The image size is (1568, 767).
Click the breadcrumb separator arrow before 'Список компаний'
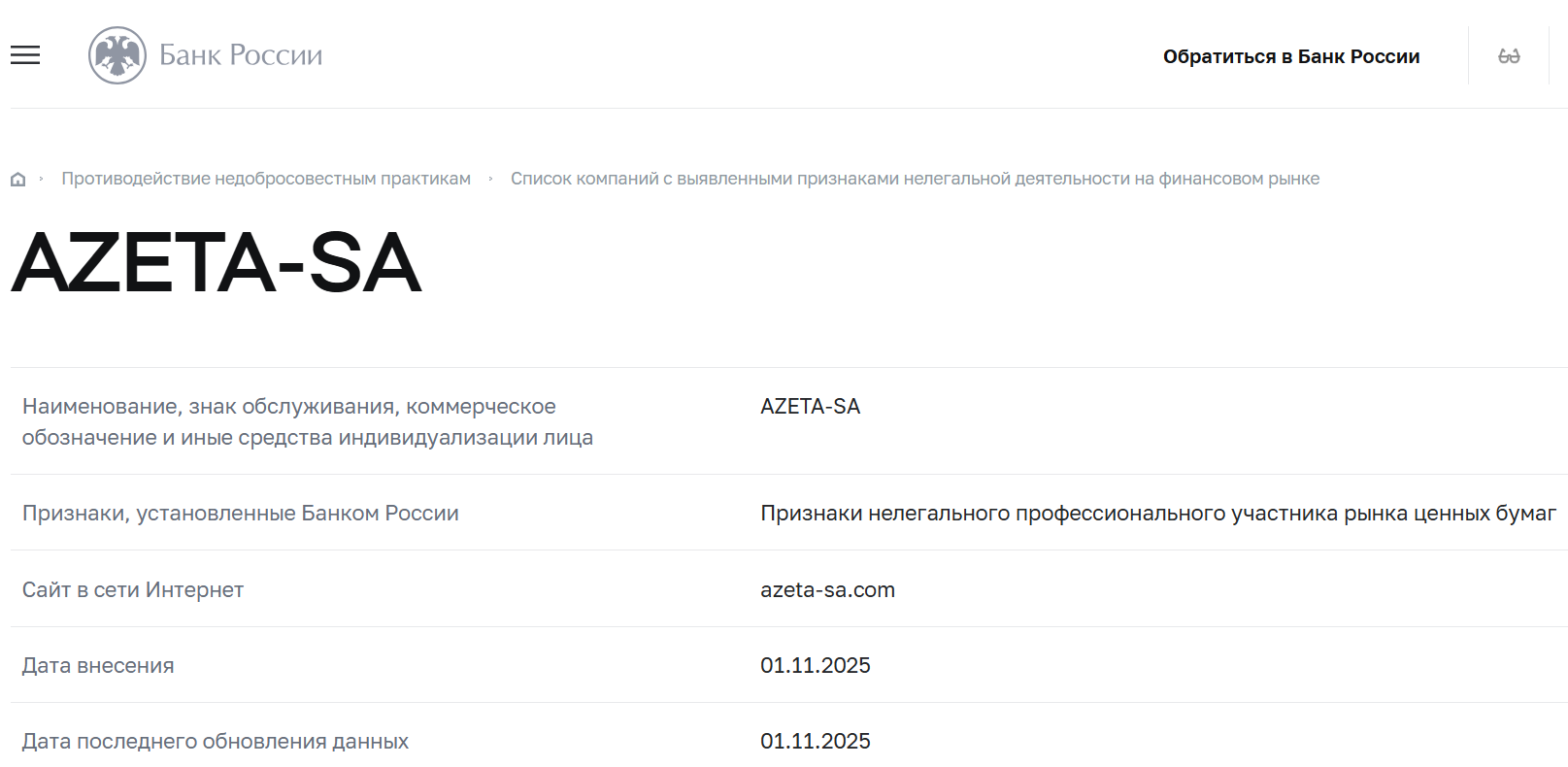coord(491,179)
